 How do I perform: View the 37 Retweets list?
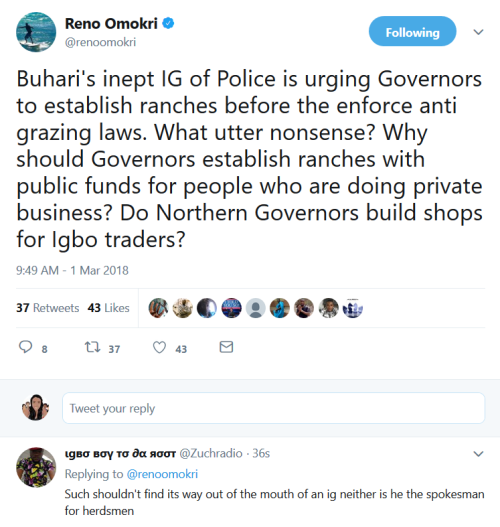coord(48,308)
